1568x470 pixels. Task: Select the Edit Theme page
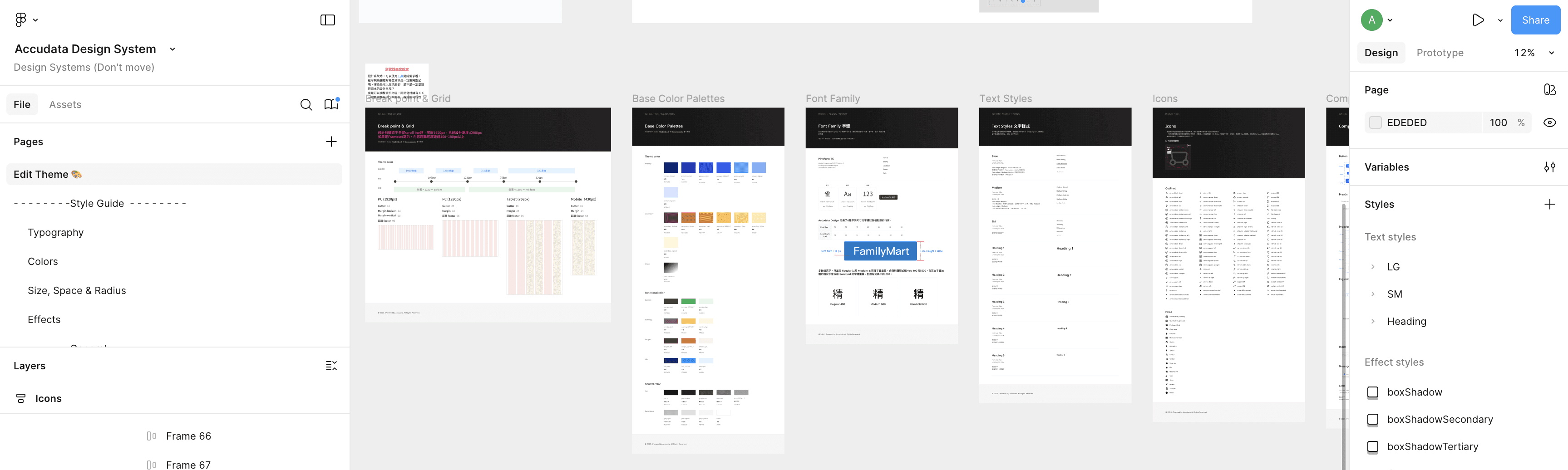pyautogui.click(x=174, y=175)
